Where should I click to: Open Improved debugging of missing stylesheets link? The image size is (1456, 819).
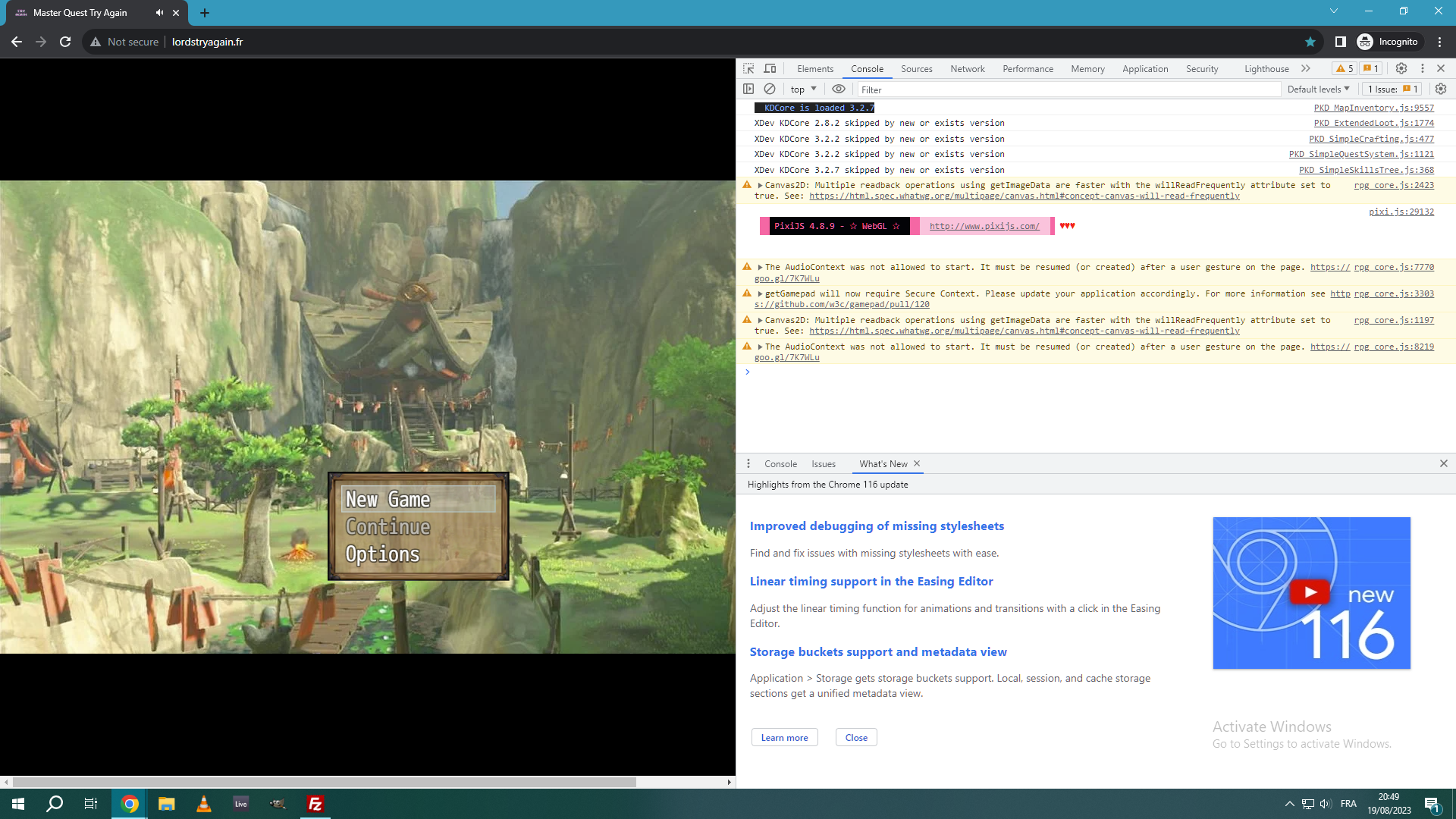[x=877, y=526]
